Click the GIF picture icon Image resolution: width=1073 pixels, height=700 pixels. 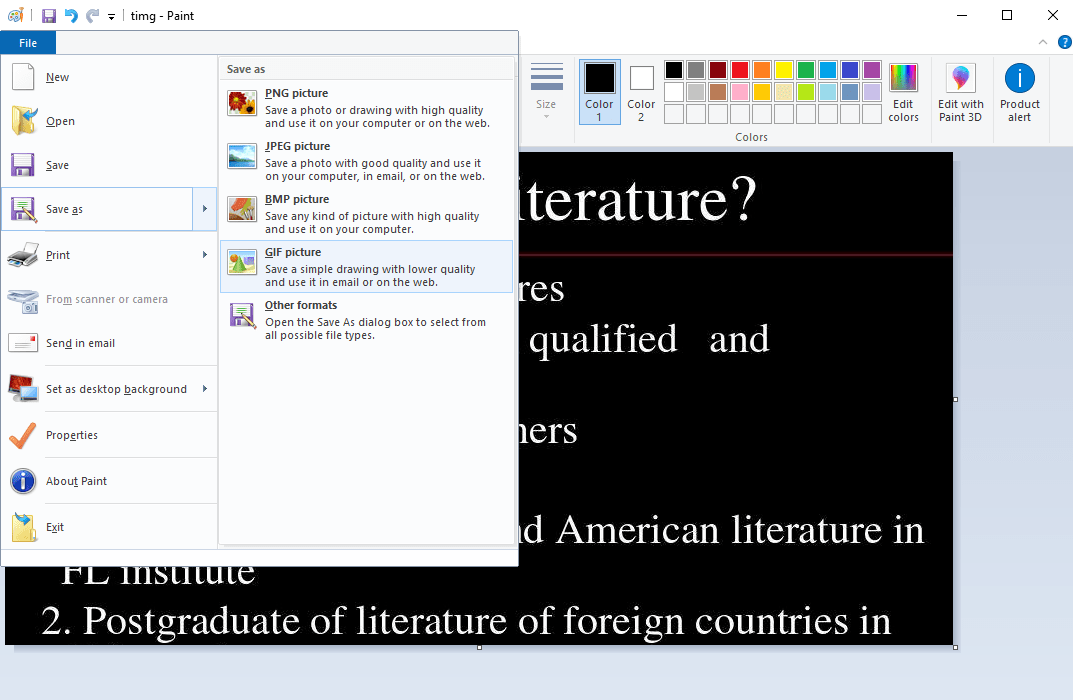(x=242, y=262)
